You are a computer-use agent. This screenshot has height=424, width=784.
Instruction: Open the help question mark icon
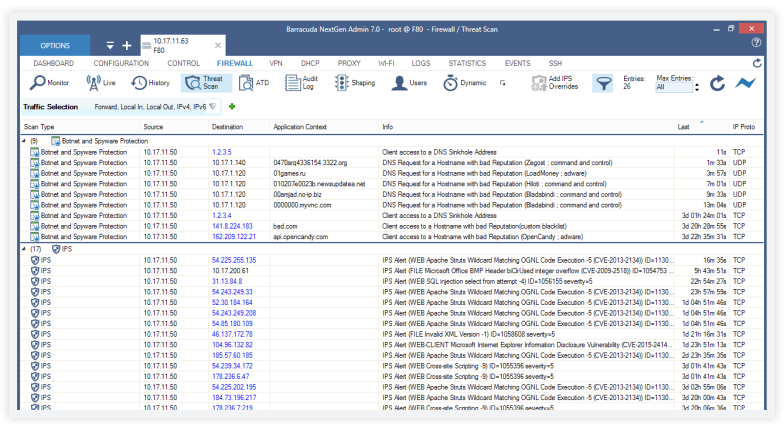point(756,43)
